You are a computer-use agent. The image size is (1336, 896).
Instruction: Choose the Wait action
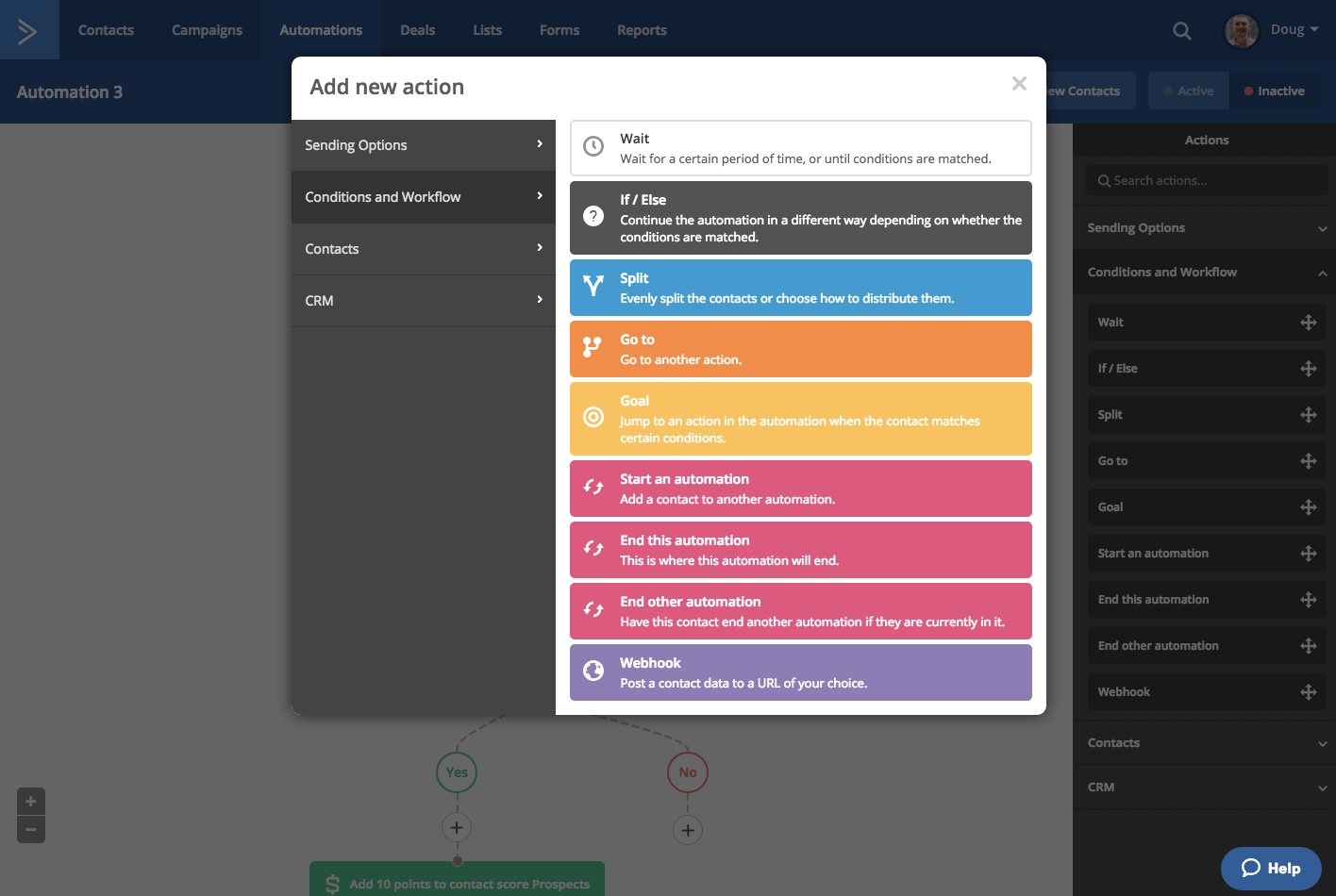tap(801, 148)
